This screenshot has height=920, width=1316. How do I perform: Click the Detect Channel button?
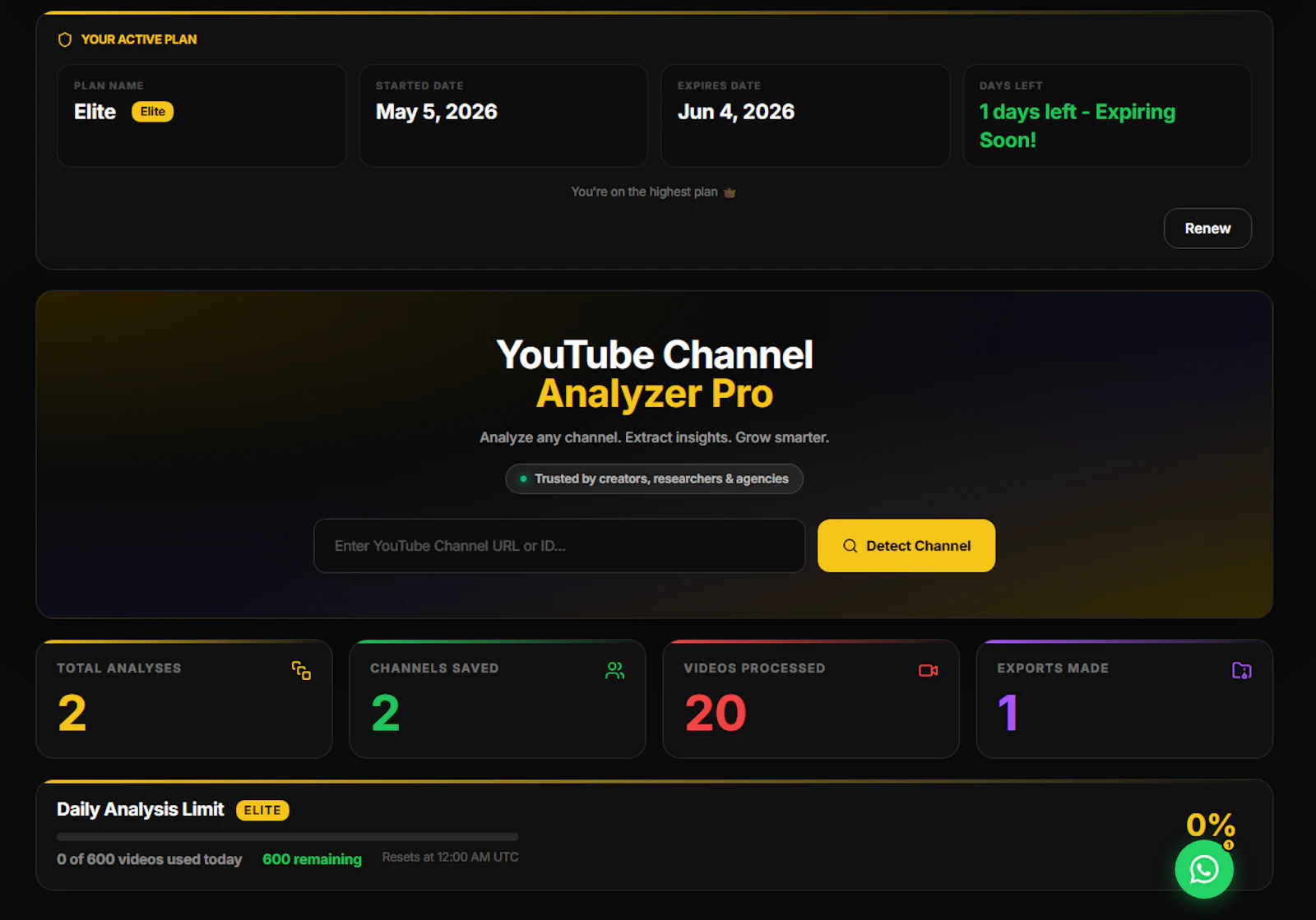(x=906, y=546)
